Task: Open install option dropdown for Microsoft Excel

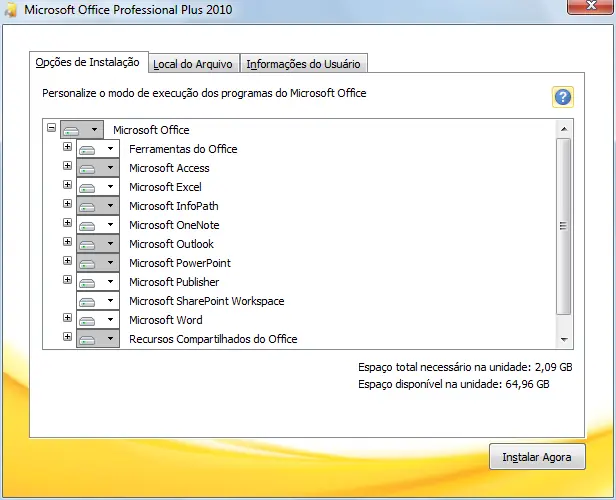Action: pyautogui.click(x=98, y=187)
